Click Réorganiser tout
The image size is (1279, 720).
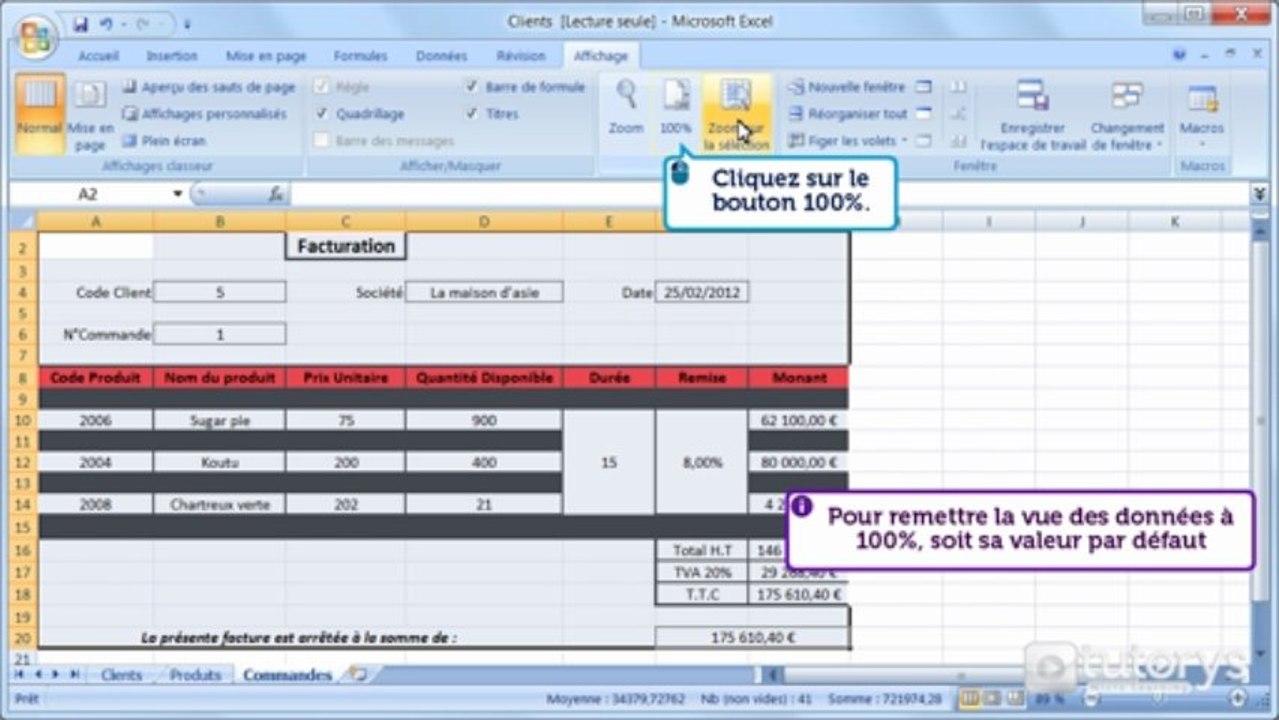[x=849, y=114]
